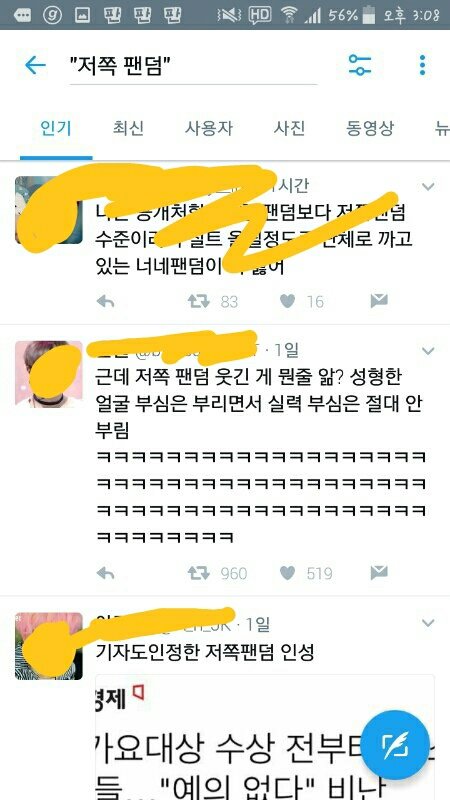Viewport: 450px width, 800px height.
Task: Open the news article preview card
Action: tap(265, 737)
